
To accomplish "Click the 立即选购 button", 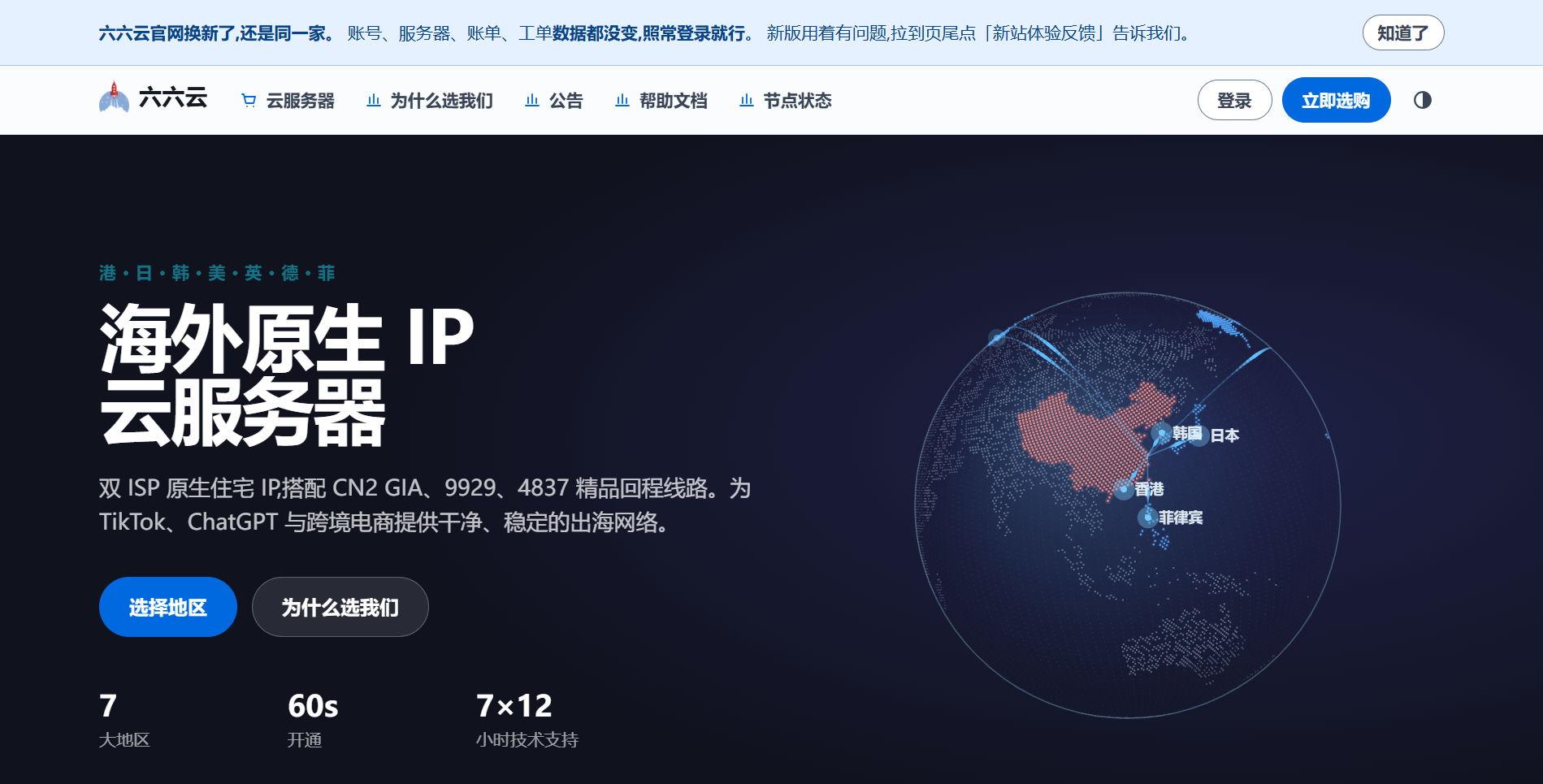I will tap(1336, 100).
